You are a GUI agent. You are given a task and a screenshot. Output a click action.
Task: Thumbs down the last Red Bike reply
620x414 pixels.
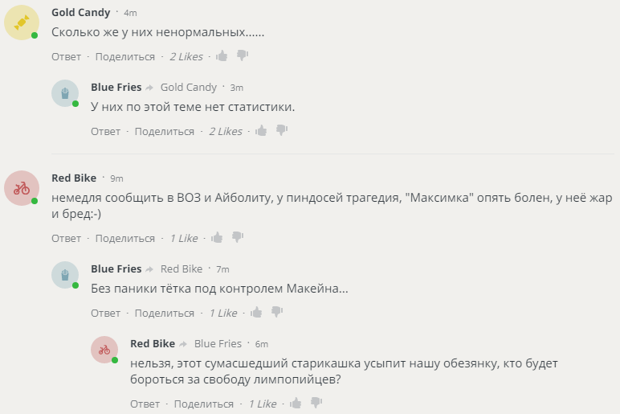[x=317, y=404]
